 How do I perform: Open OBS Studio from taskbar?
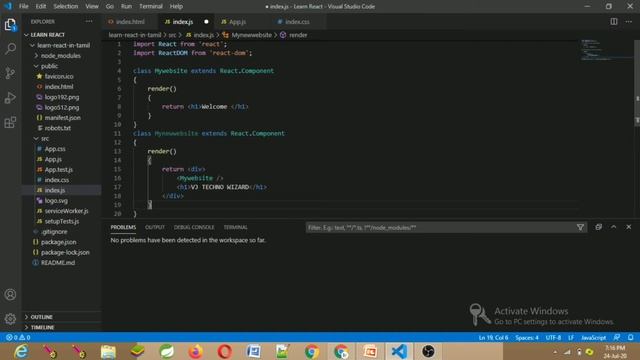[428, 351]
